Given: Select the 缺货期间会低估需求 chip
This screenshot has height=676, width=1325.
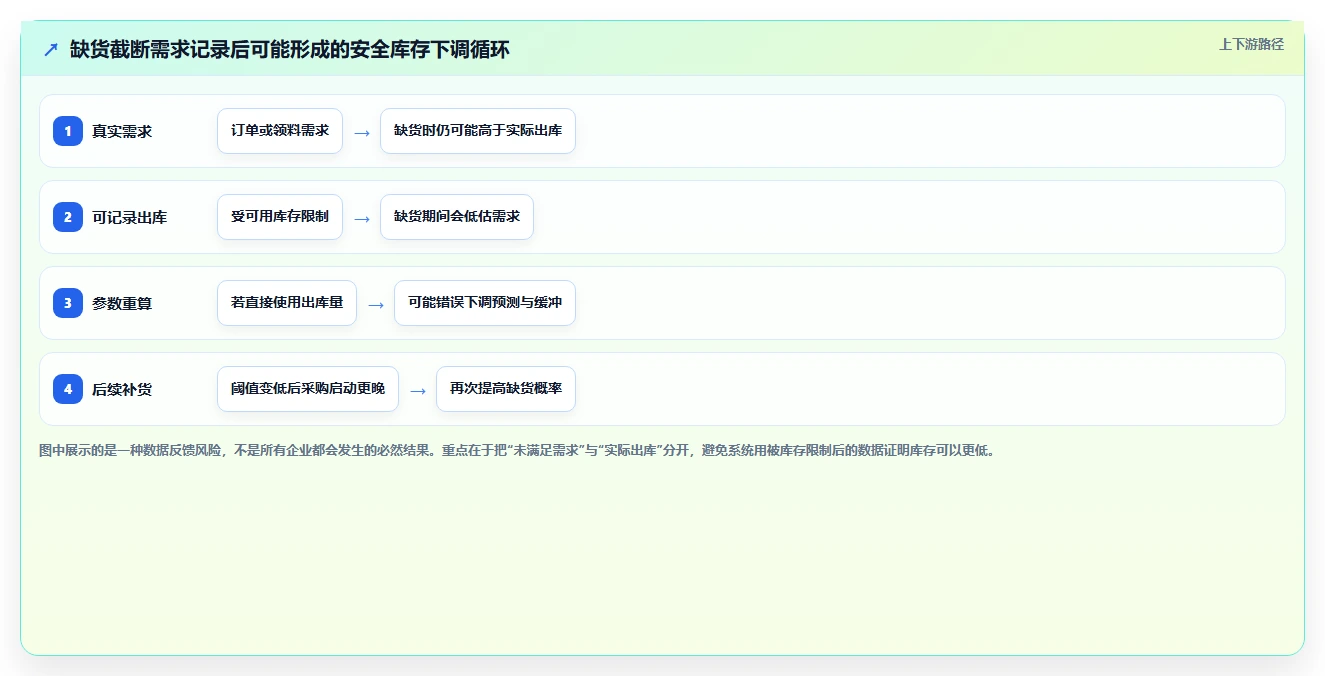Looking at the screenshot, I should (457, 217).
